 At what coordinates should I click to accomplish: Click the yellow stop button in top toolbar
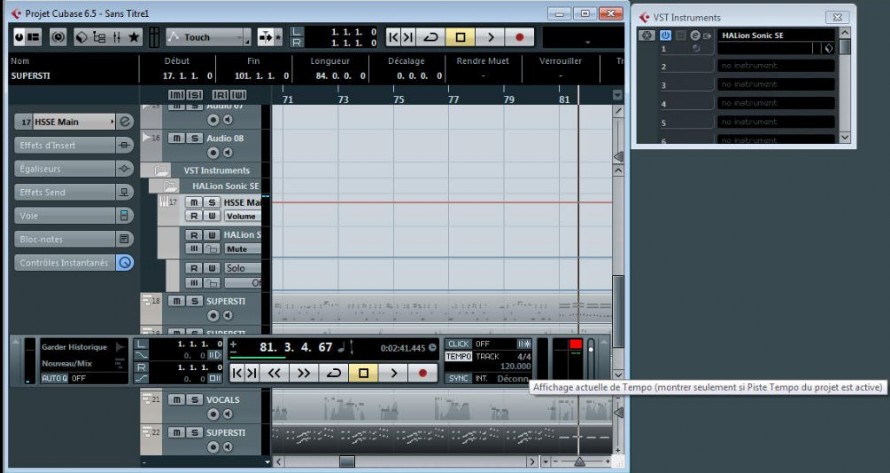(x=460, y=37)
